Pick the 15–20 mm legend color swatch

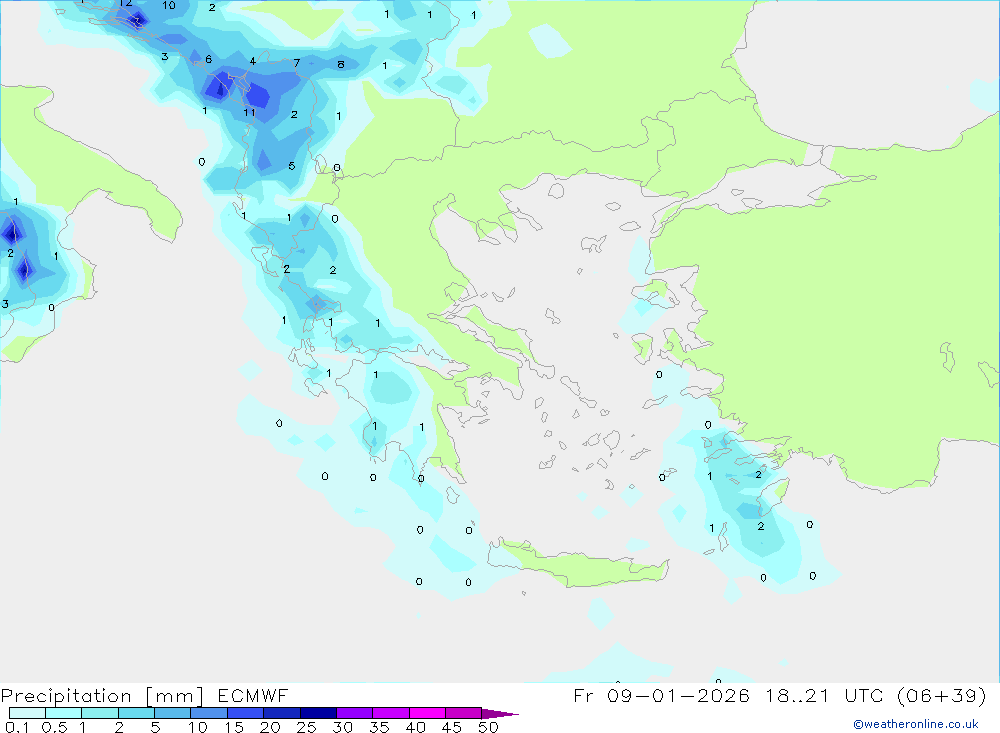[x=246, y=713]
